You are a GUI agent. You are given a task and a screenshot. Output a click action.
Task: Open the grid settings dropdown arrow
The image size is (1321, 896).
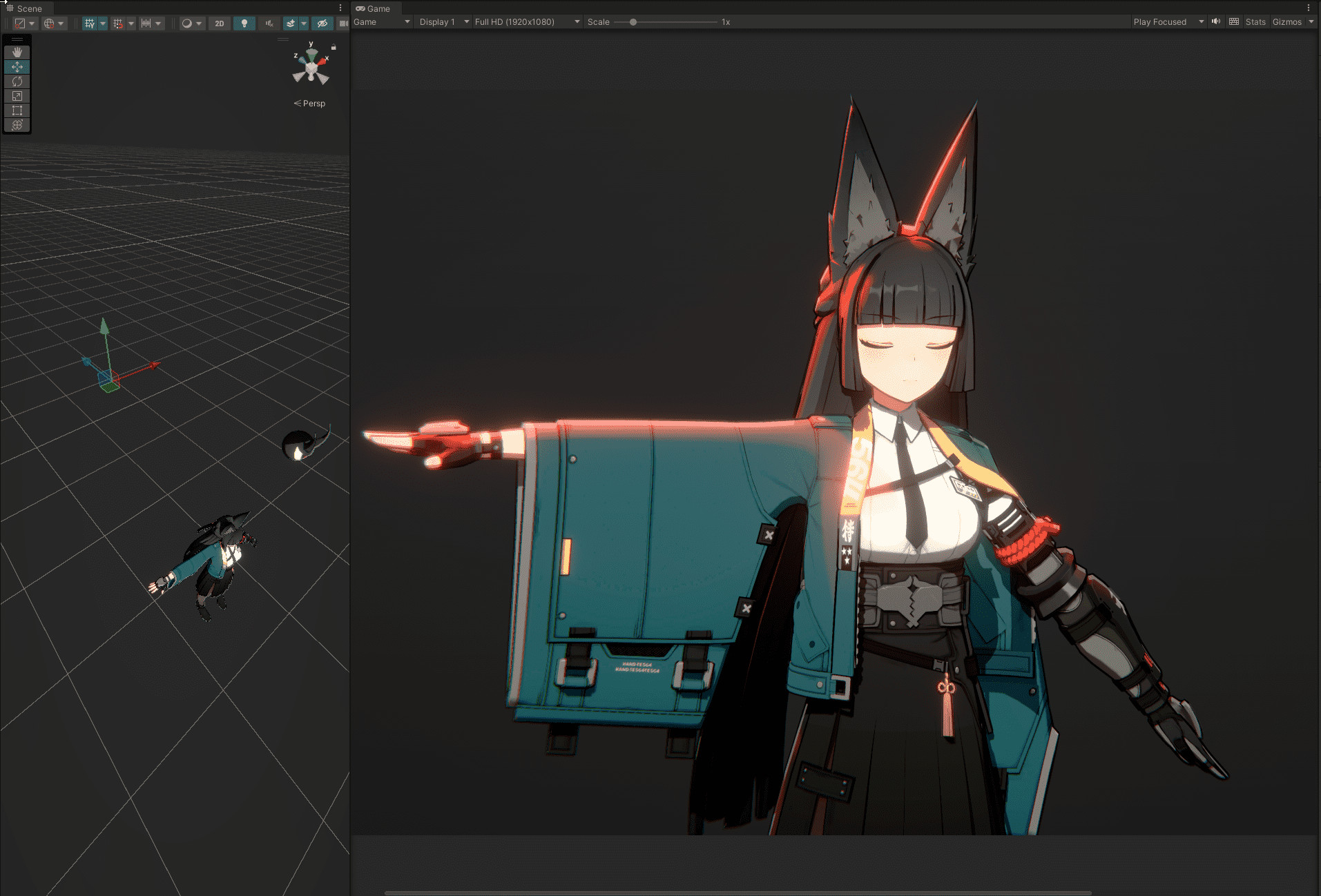pos(103,23)
